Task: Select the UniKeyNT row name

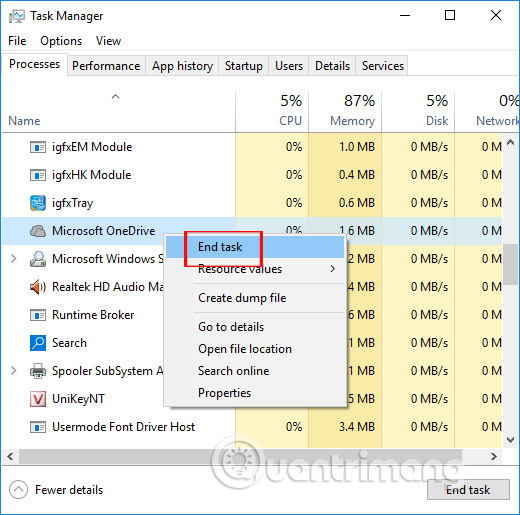Action: [x=78, y=399]
